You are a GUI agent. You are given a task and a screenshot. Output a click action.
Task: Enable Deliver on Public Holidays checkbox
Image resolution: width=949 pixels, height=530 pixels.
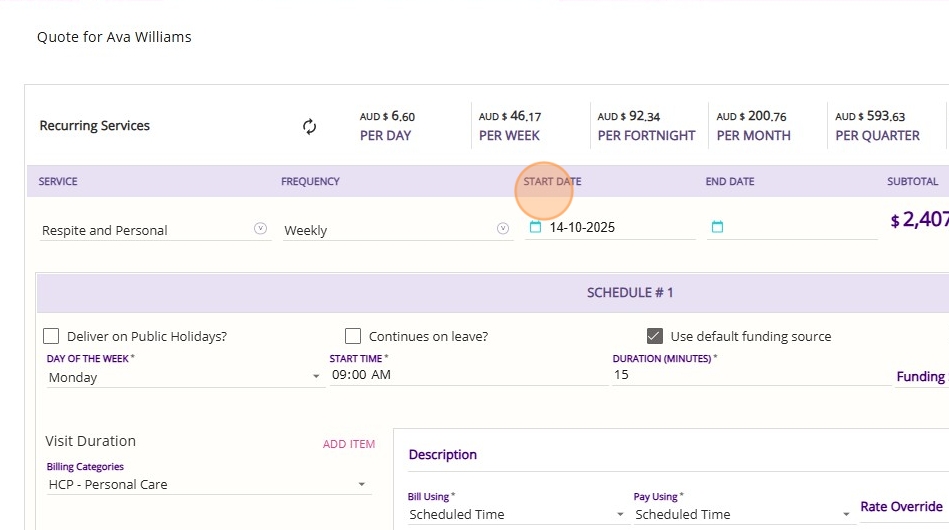[51, 336]
